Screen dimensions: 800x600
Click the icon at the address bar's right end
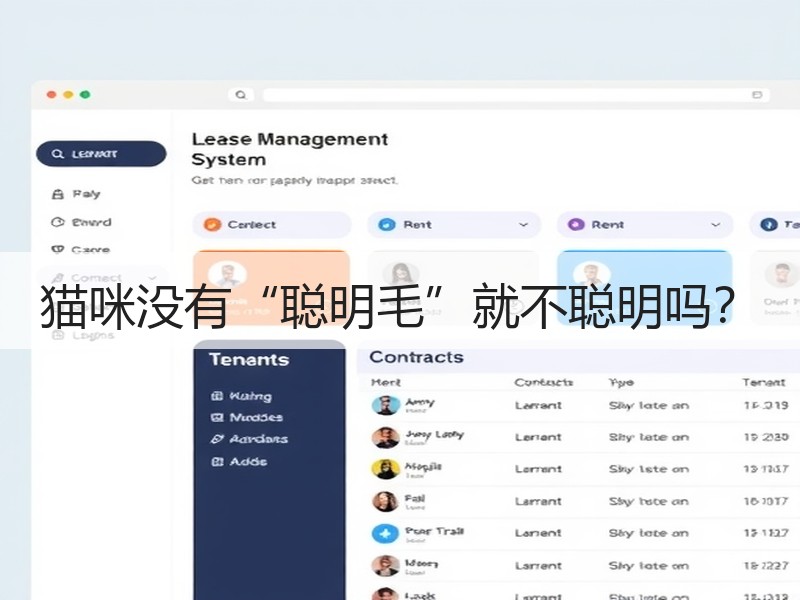[x=757, y=95]
